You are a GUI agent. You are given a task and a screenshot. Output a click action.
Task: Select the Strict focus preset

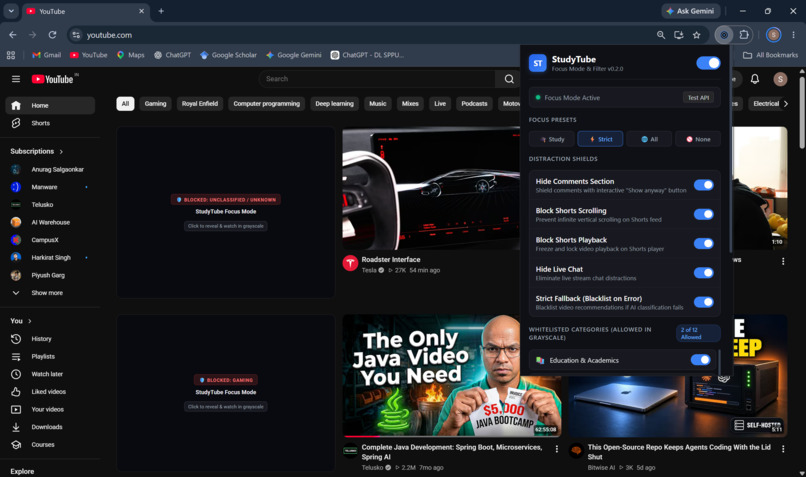click(600, 139)
